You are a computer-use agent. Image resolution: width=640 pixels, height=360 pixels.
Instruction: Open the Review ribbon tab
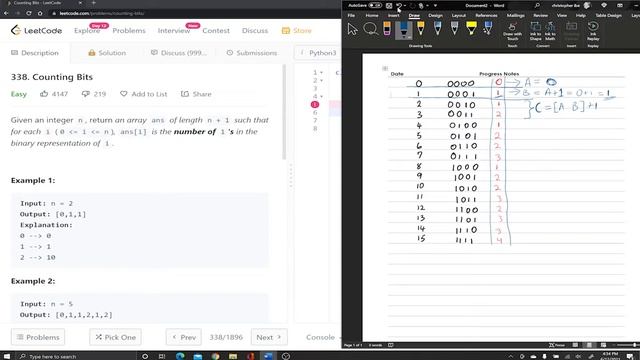540,15
